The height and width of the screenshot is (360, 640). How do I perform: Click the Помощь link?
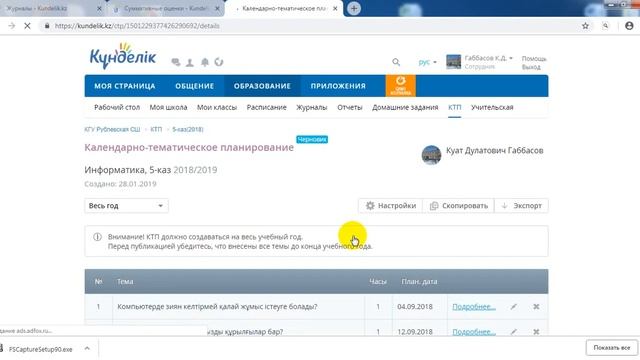tap(534, 58)
